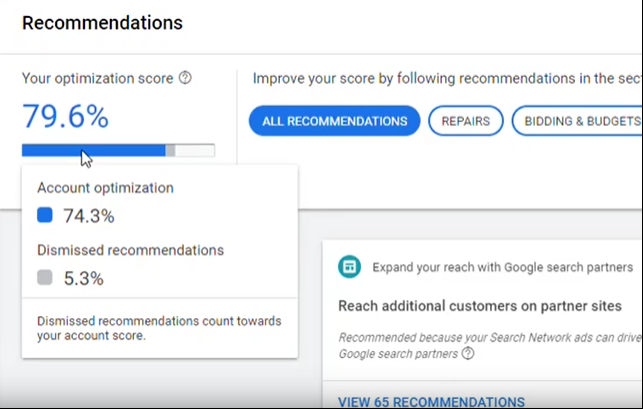Screen dimensions: 643x409
Task: Click the Recommendations page heading
Action: [x=102, y=23]
